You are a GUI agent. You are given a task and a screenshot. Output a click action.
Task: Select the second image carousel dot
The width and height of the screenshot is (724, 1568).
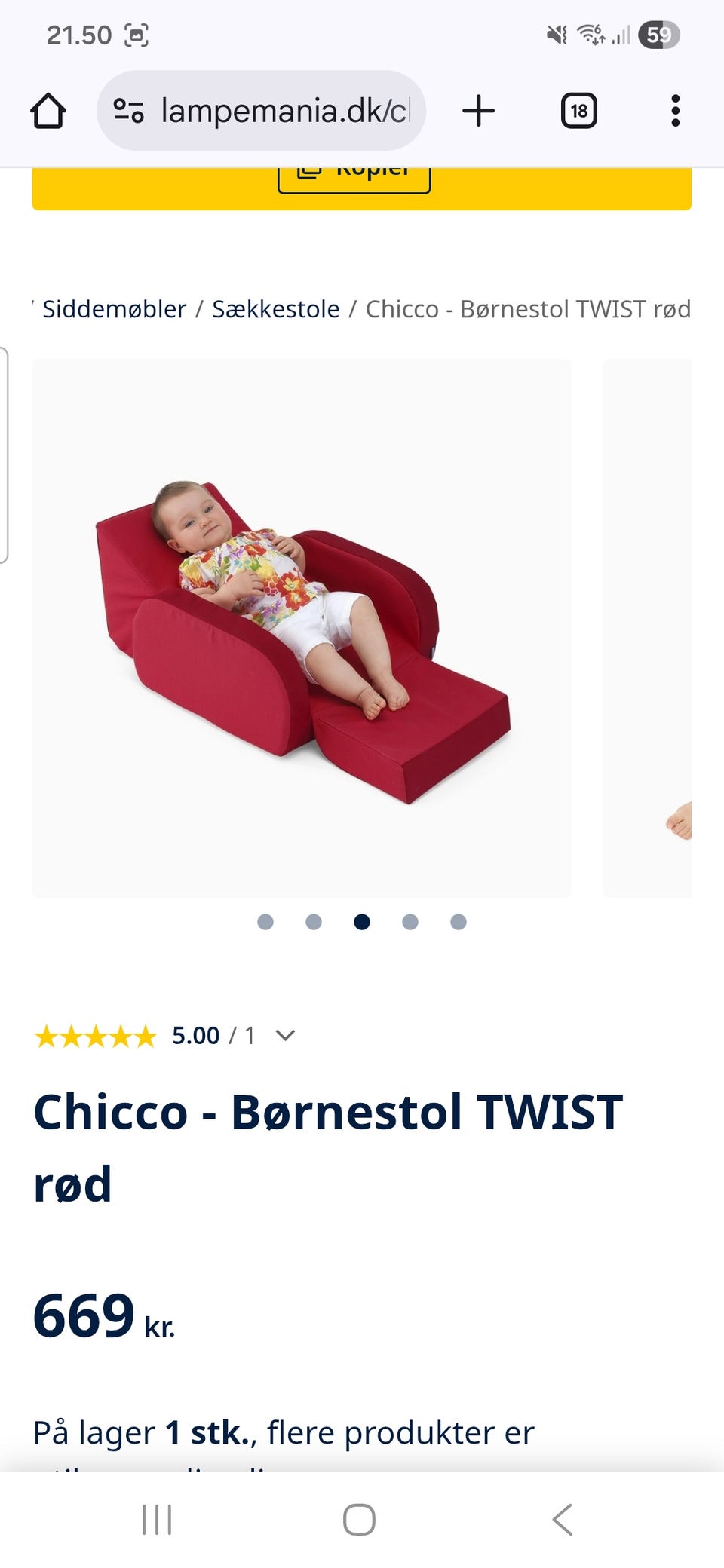click(x=314, y=921)
